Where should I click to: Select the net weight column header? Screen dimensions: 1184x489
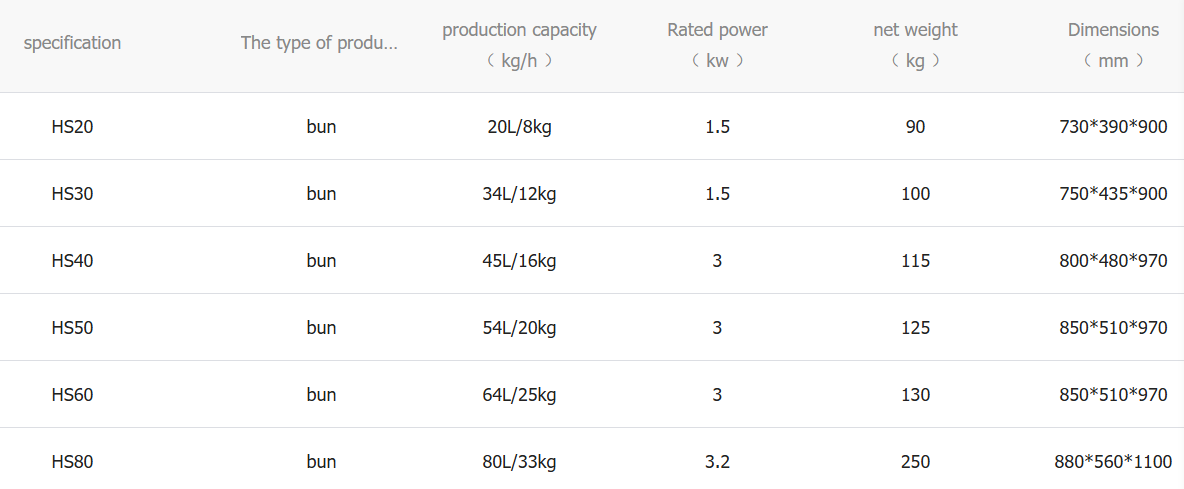pos(915,44)
